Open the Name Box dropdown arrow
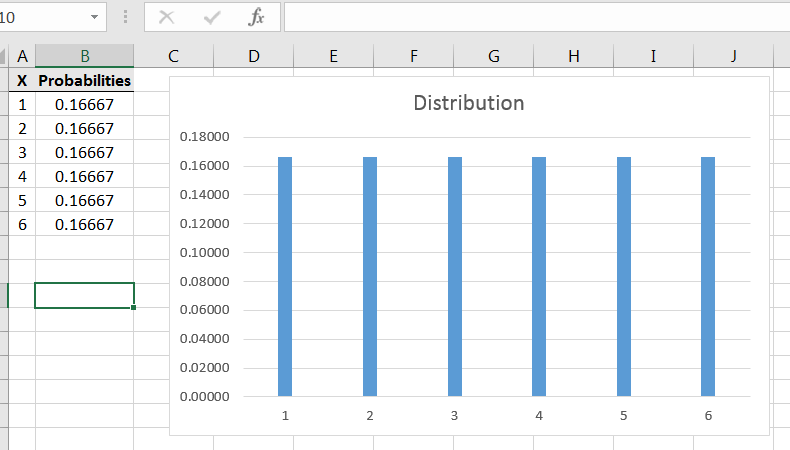This screenshot has width=790, height=450. click(x=95, y=17)
